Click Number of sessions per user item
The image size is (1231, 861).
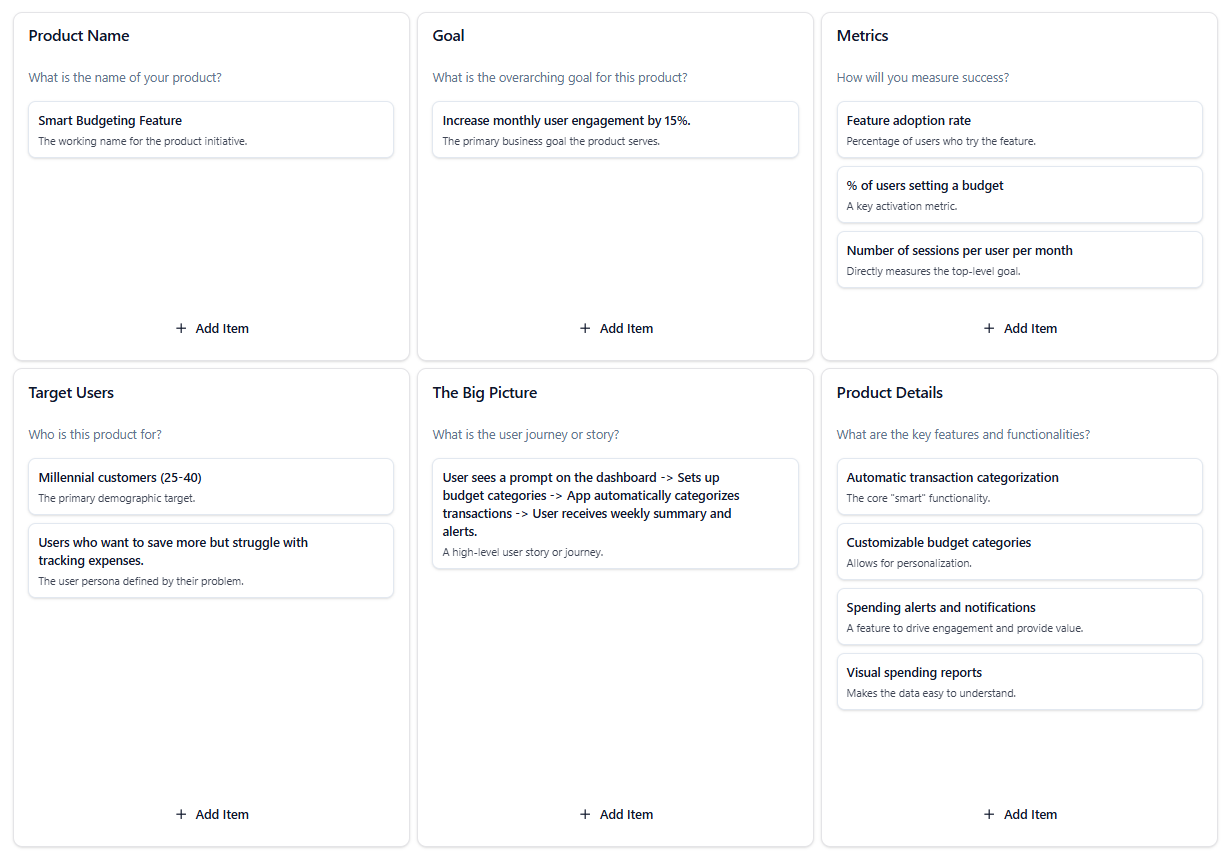(x=1019, y=259)
